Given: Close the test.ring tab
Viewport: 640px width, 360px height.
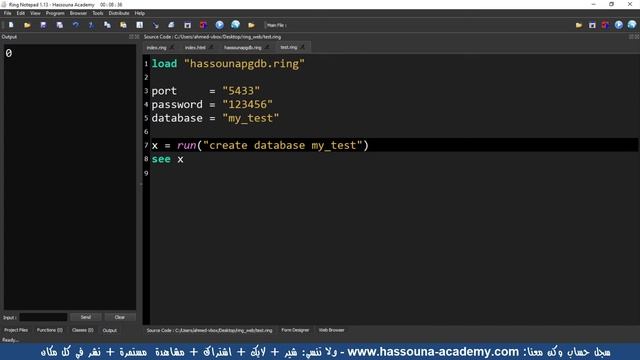Looking at the screenshot, I should click(x=302, y=47).
